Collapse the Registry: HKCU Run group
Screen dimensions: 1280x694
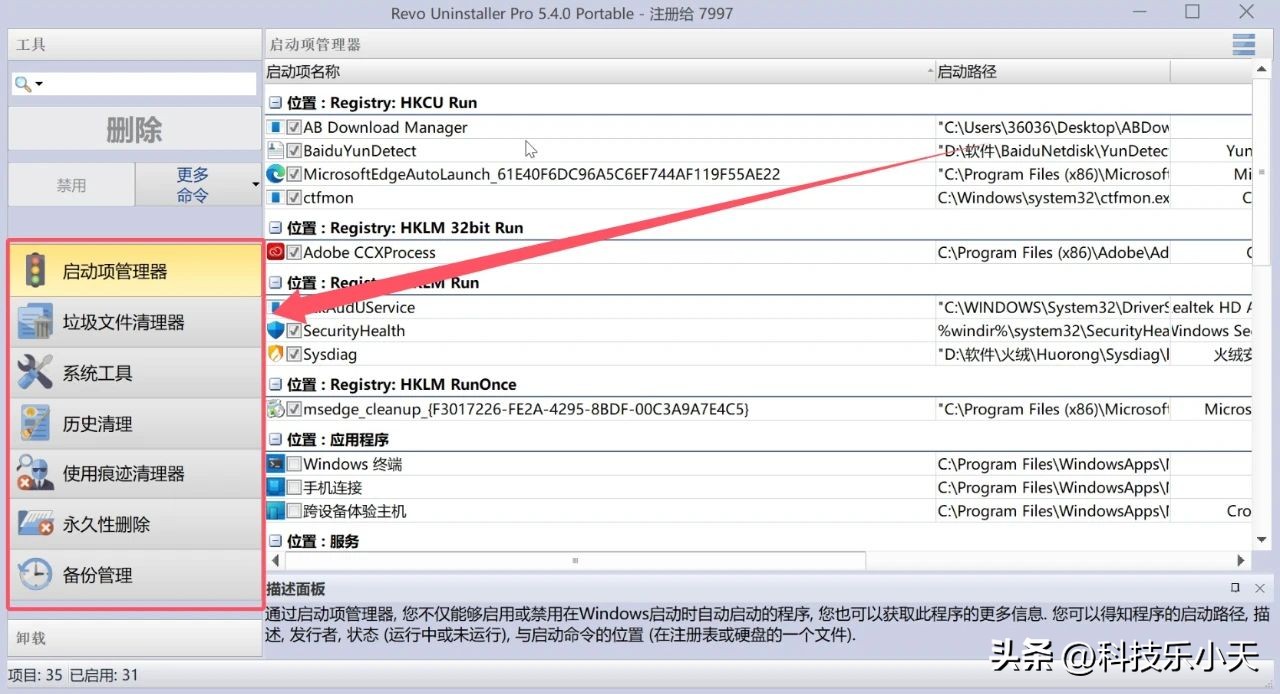pos(274,102)
